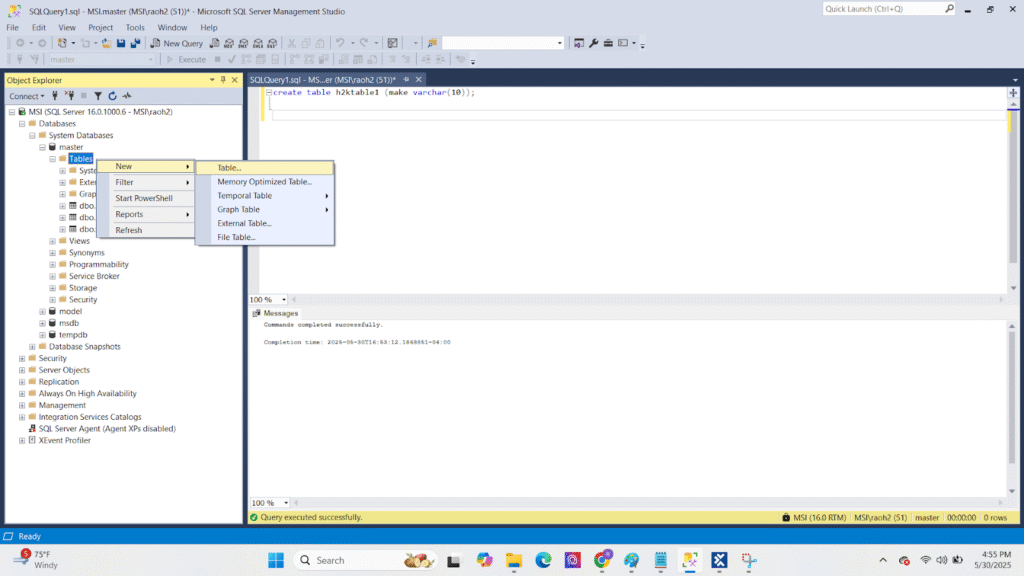
Task: Click the Windows Start button
Action: [275, 560]
